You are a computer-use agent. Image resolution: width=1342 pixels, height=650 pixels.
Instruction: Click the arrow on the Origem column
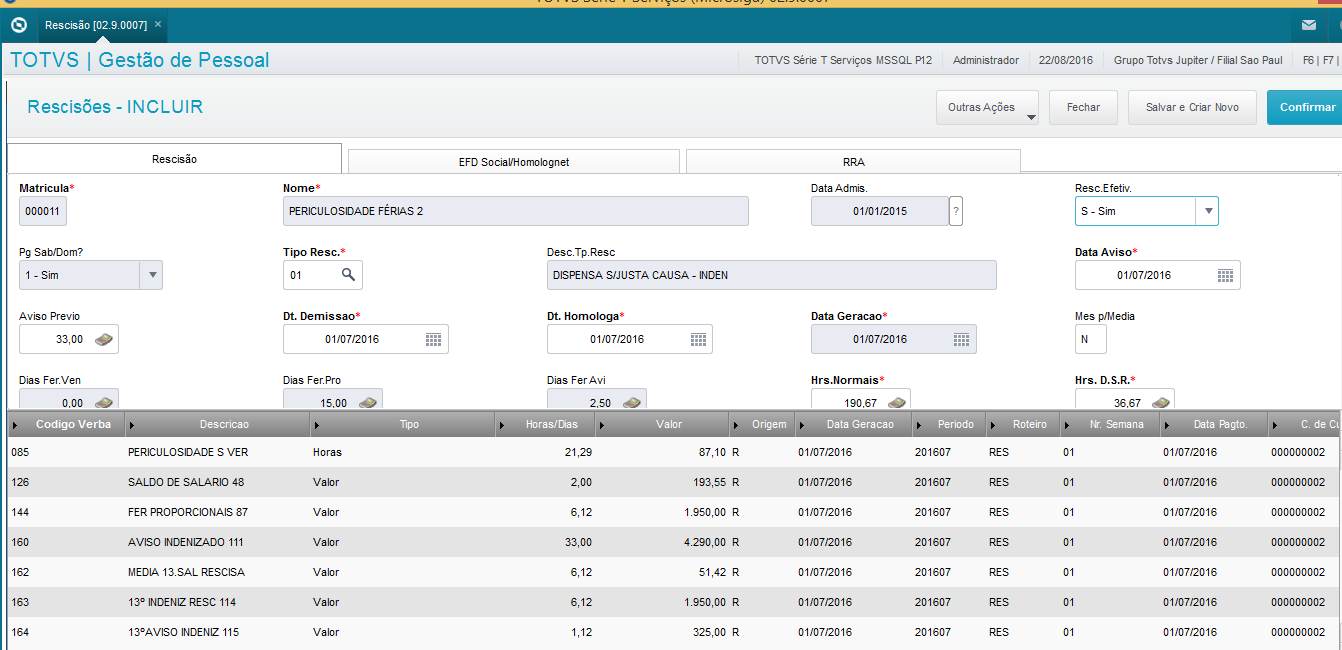(736, 425)
